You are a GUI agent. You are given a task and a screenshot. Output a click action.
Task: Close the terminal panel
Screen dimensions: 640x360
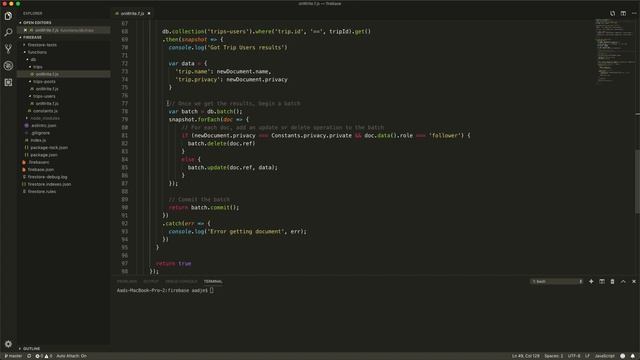634,281
